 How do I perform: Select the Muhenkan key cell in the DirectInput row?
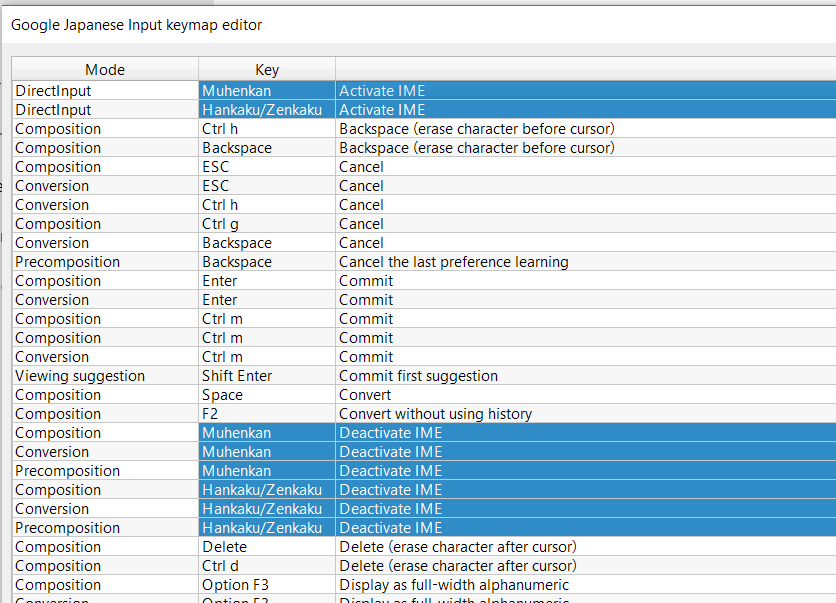(267, 91)
